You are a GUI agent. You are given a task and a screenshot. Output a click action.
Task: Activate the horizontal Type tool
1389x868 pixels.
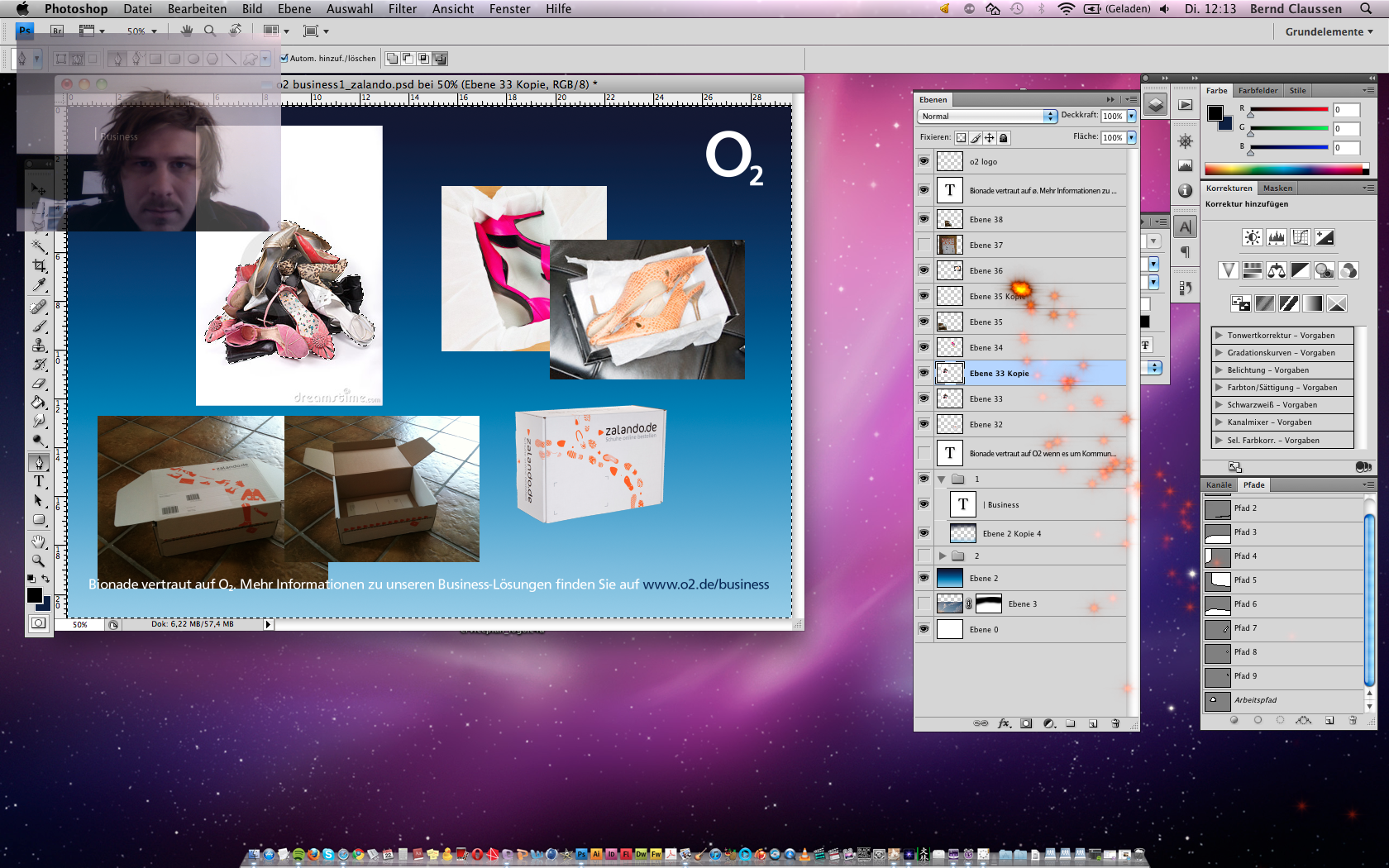click(39, 481)
